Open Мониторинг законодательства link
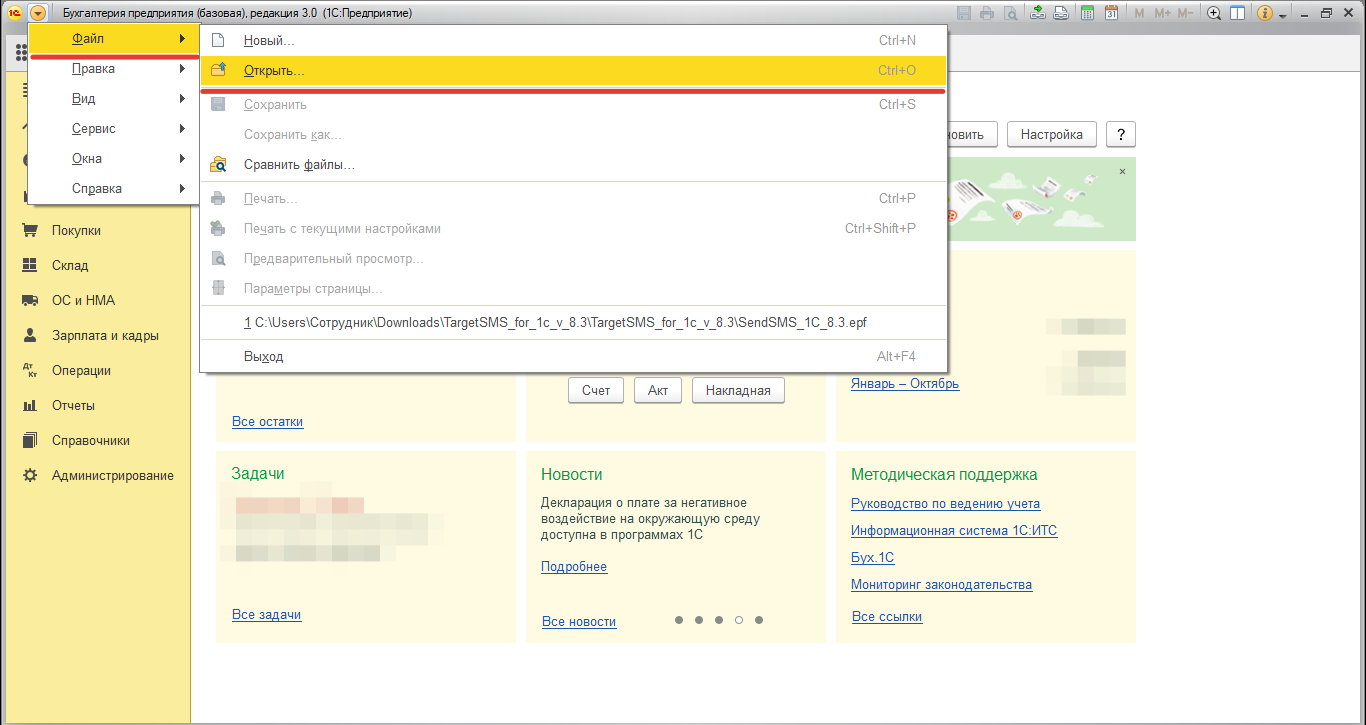The width and height of the screenshot is (1366, 725). coord(941,585)
